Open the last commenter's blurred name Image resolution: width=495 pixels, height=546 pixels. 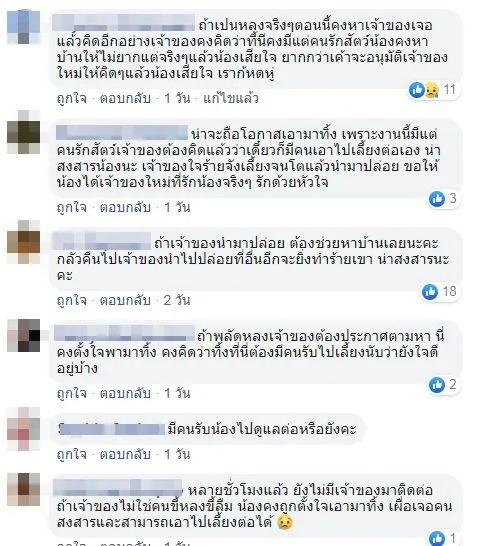coord(118,488)
